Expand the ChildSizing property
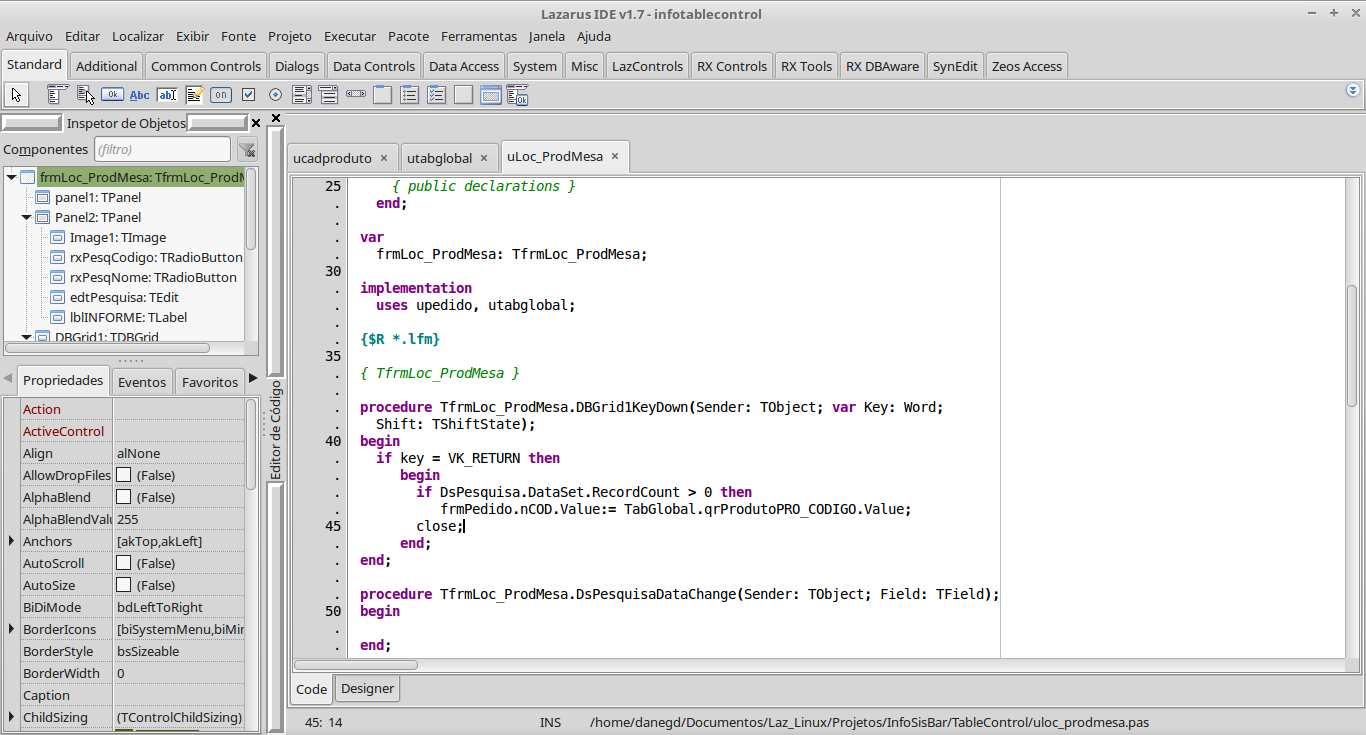Image resolution: width=1366 pixels, height=735 pixels. [11, 717]
